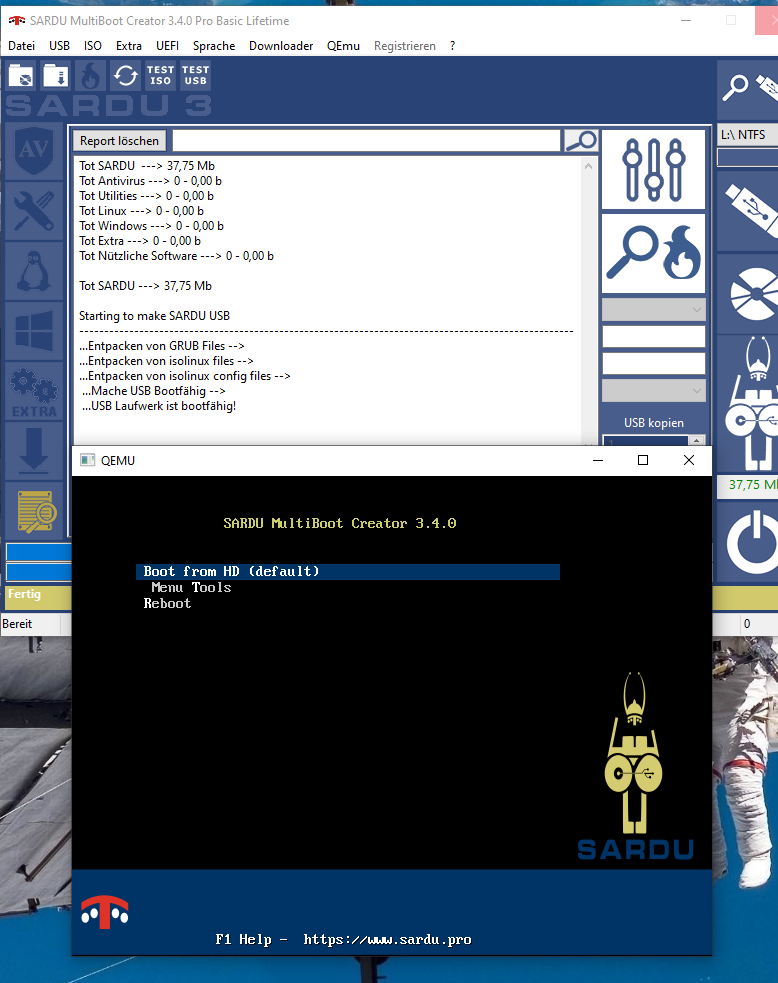Minimize the QEMU window

tap(597, 460)
